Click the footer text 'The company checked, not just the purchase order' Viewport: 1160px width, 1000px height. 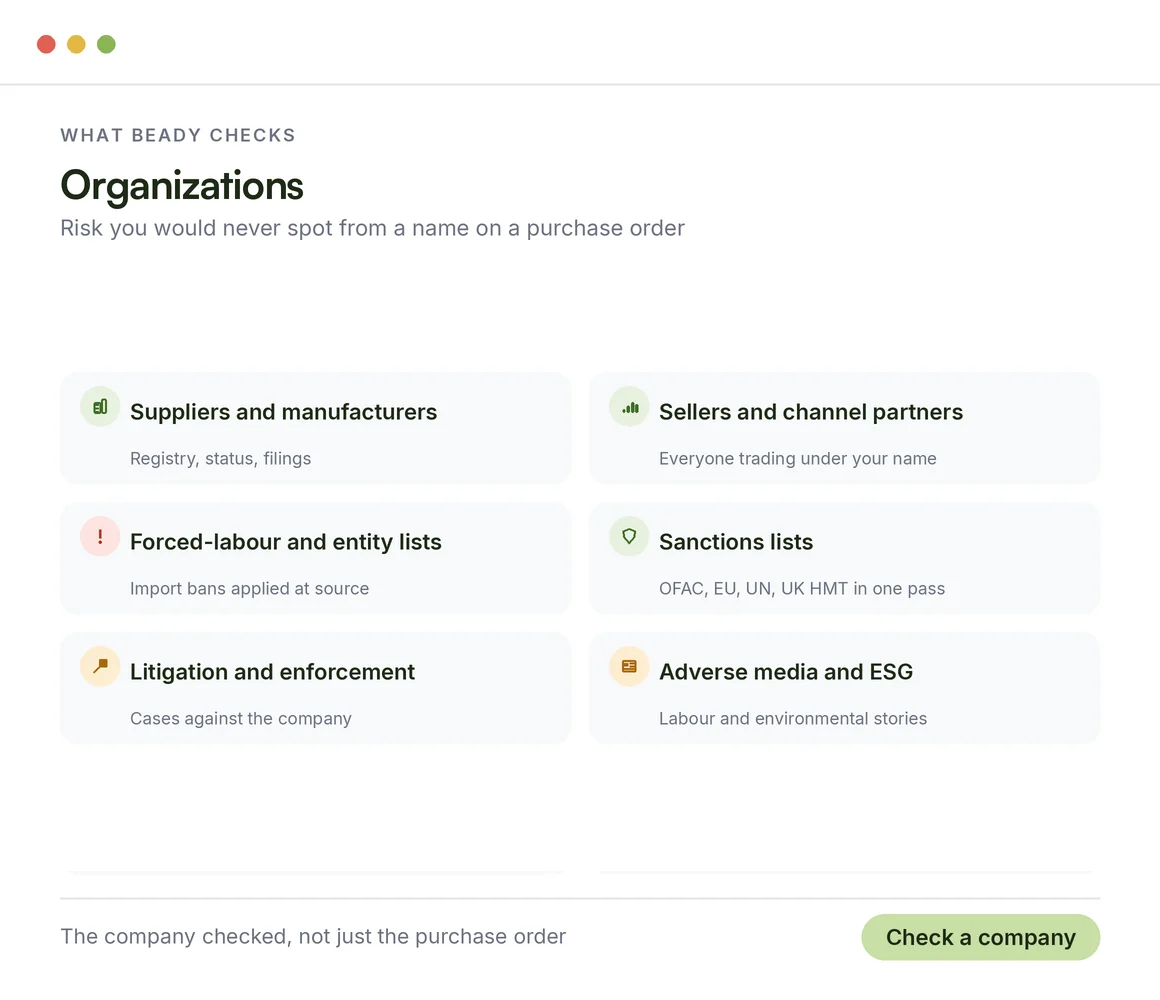pos(313,936)
